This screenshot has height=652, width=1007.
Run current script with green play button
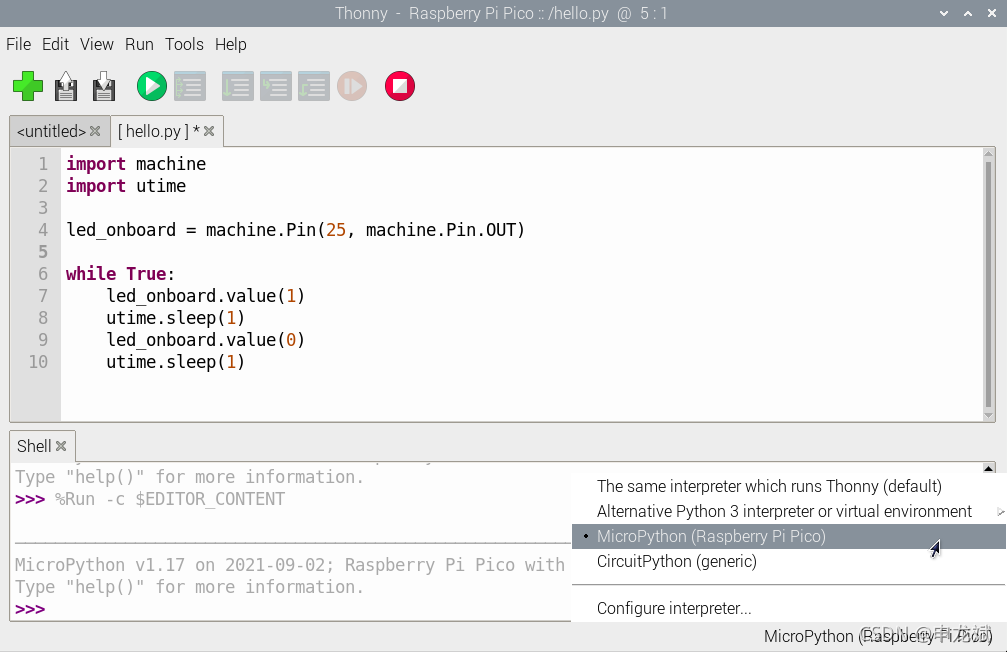(152, 86)
